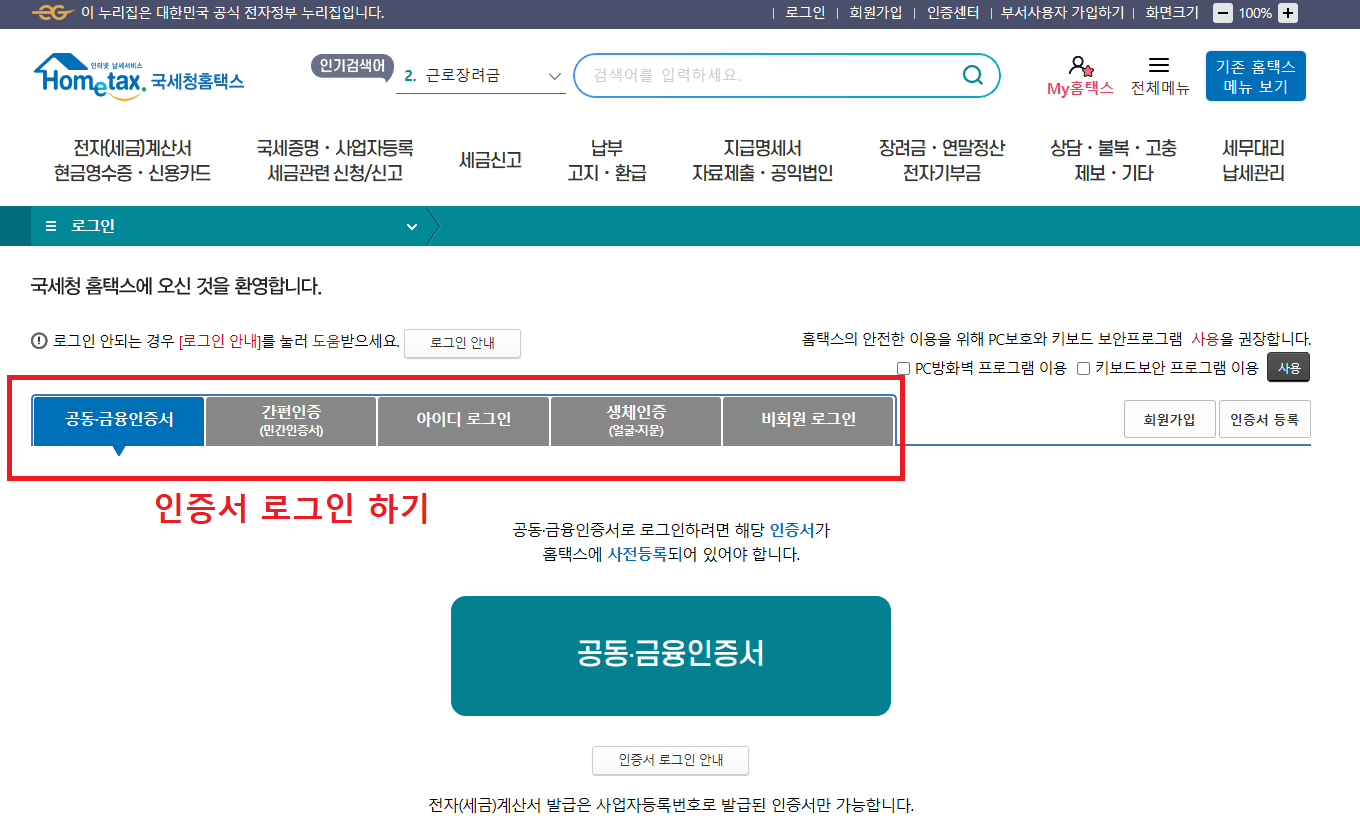Open 장려금·연말정산 전자기부금 menu

pos(942,161)
